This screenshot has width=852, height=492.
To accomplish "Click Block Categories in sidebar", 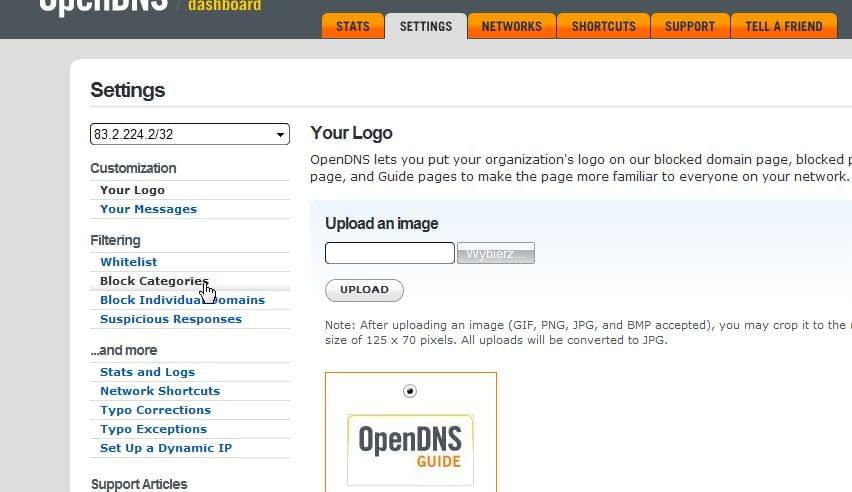I will click(x=154, y=281).
